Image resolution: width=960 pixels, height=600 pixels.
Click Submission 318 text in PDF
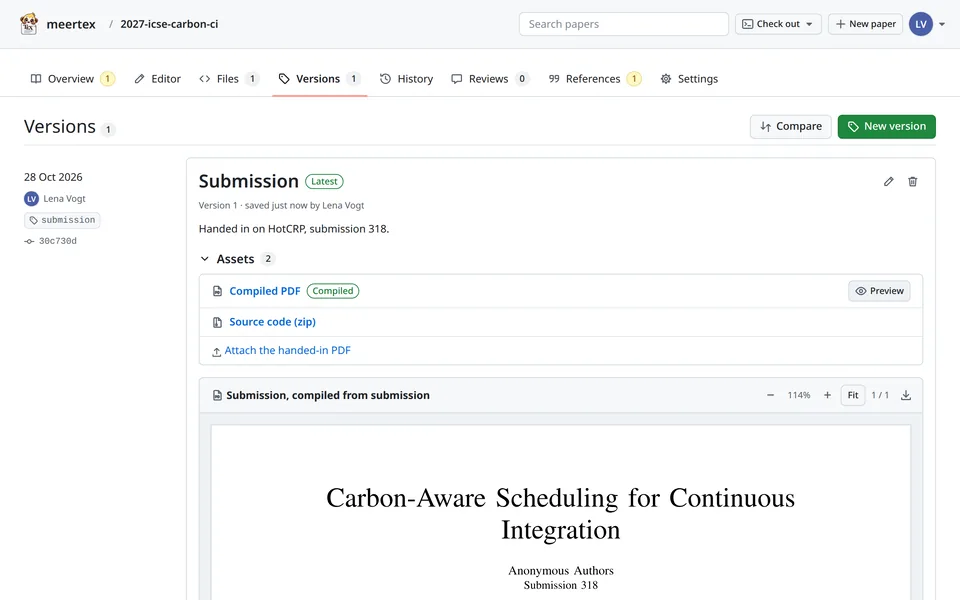tap(561, 585)
